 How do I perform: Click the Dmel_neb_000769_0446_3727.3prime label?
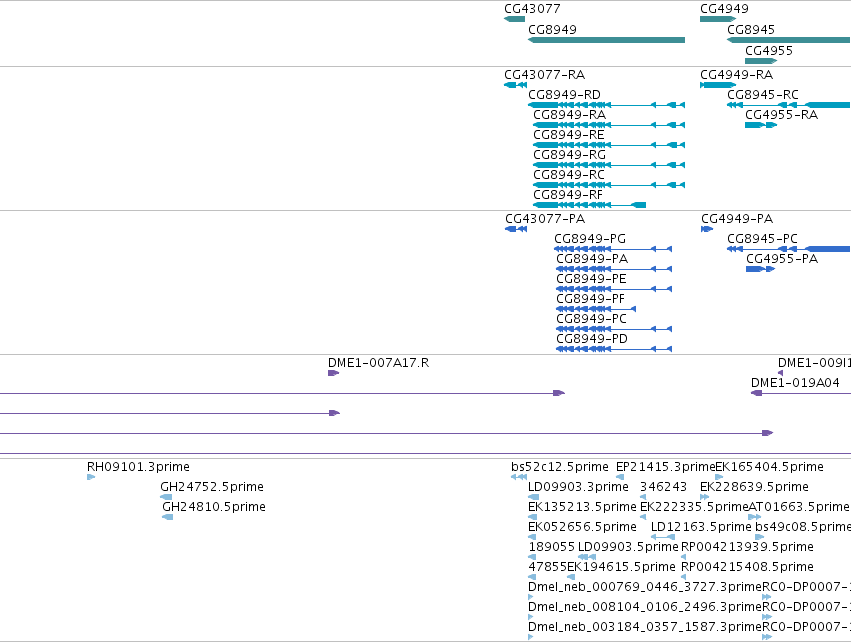pyautogui.click(x=645, y=588)
